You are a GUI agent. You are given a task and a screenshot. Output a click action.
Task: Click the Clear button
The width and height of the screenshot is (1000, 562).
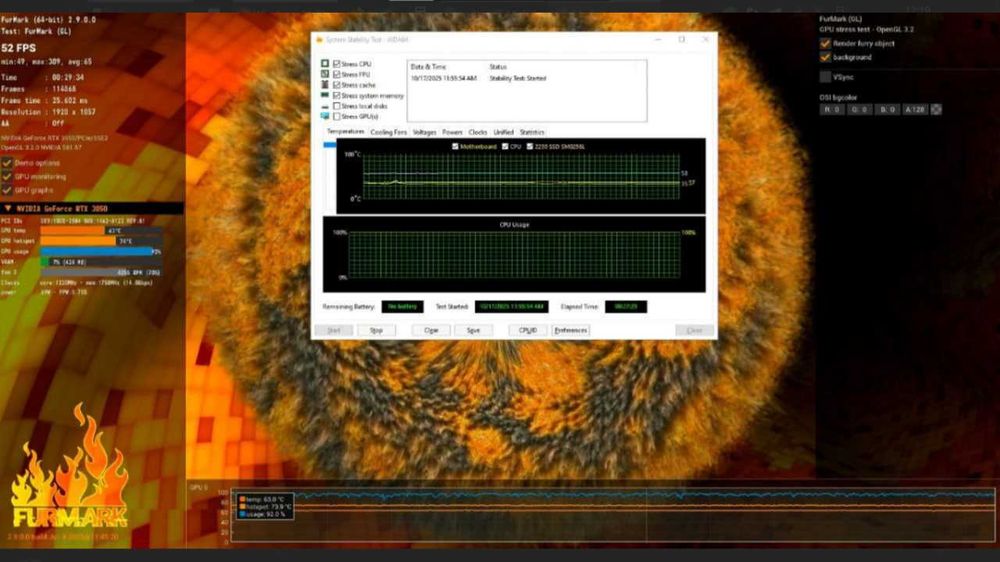coord(431,330)
